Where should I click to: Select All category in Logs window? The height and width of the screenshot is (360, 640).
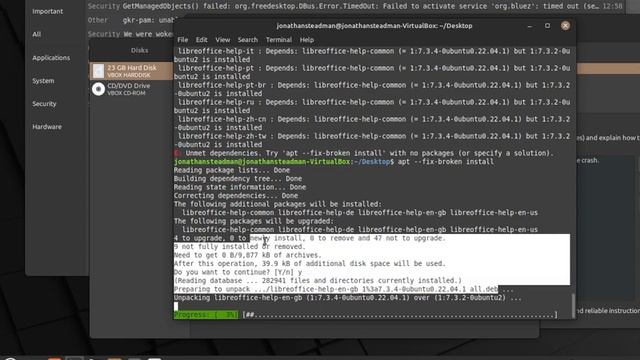[37, 34]
